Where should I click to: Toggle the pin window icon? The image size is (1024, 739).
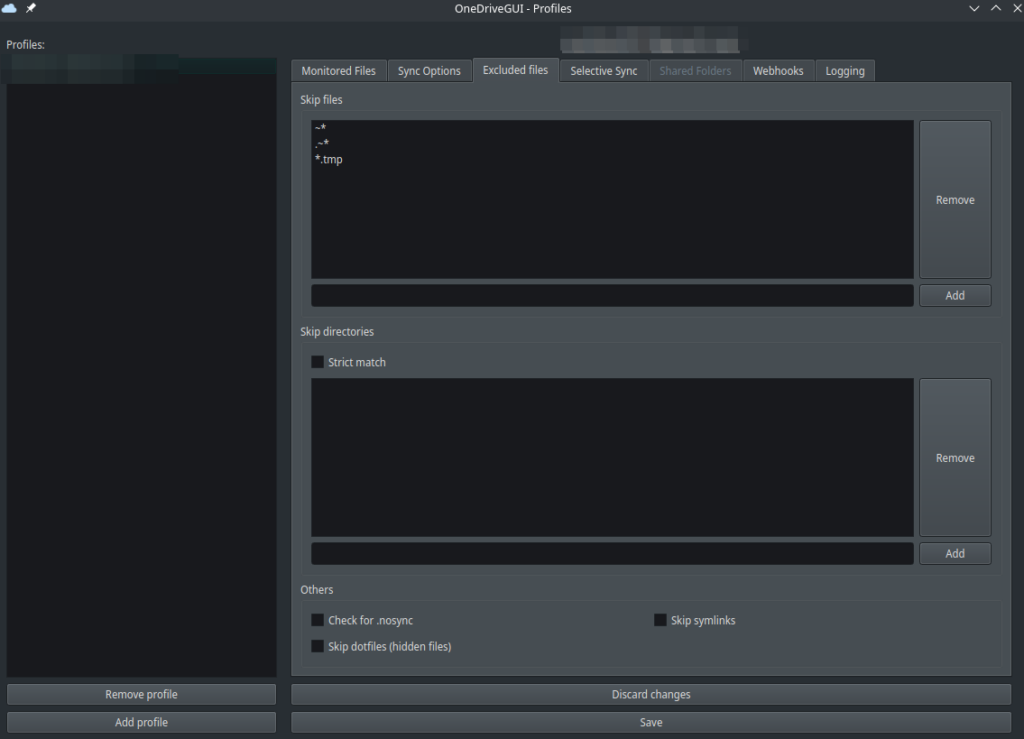[x=31, y=8]
